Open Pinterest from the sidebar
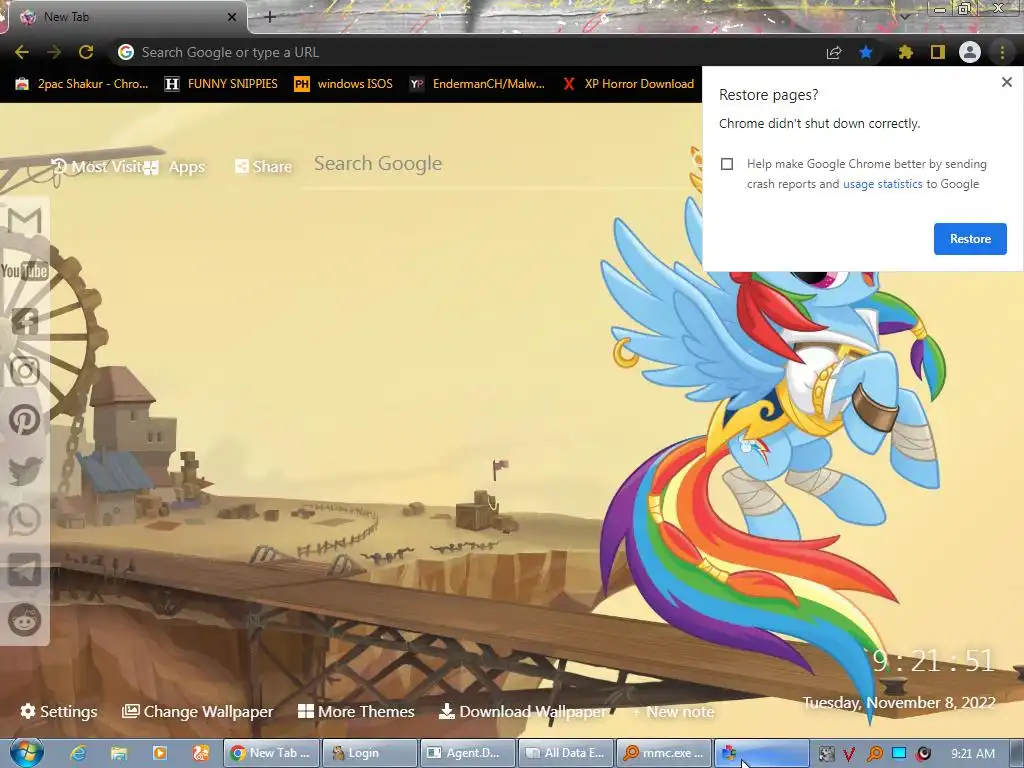This screenshot has width=1024, height=768. coord(25,420)
